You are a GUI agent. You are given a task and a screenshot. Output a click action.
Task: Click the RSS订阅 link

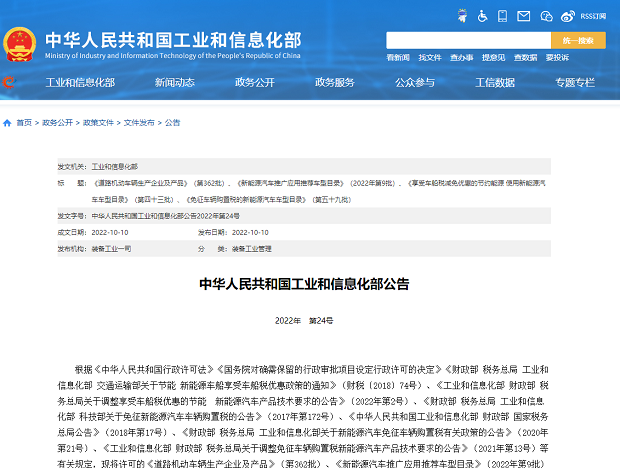click(x=593, y=16)
